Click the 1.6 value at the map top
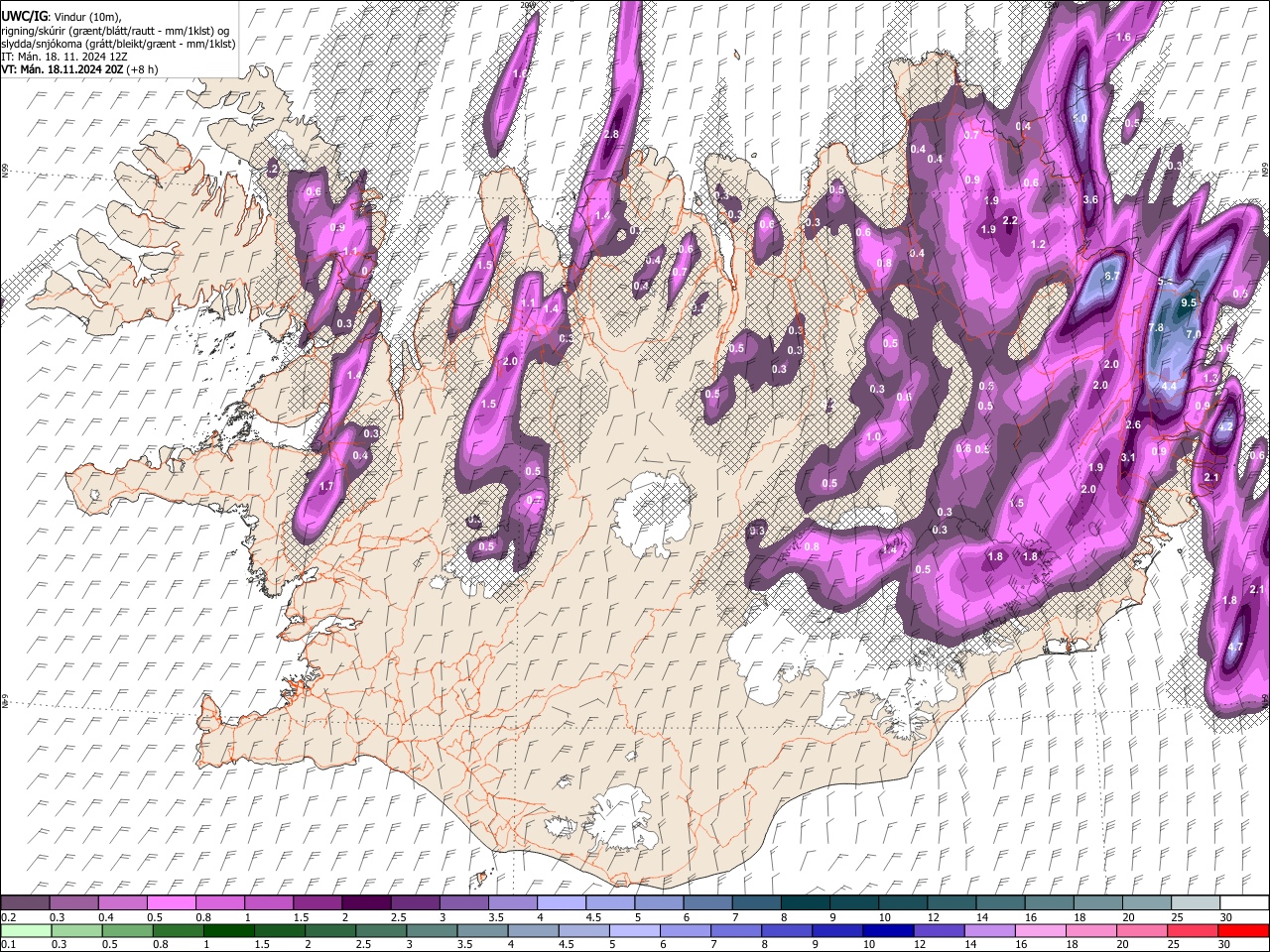 [x=1124, y=37]
